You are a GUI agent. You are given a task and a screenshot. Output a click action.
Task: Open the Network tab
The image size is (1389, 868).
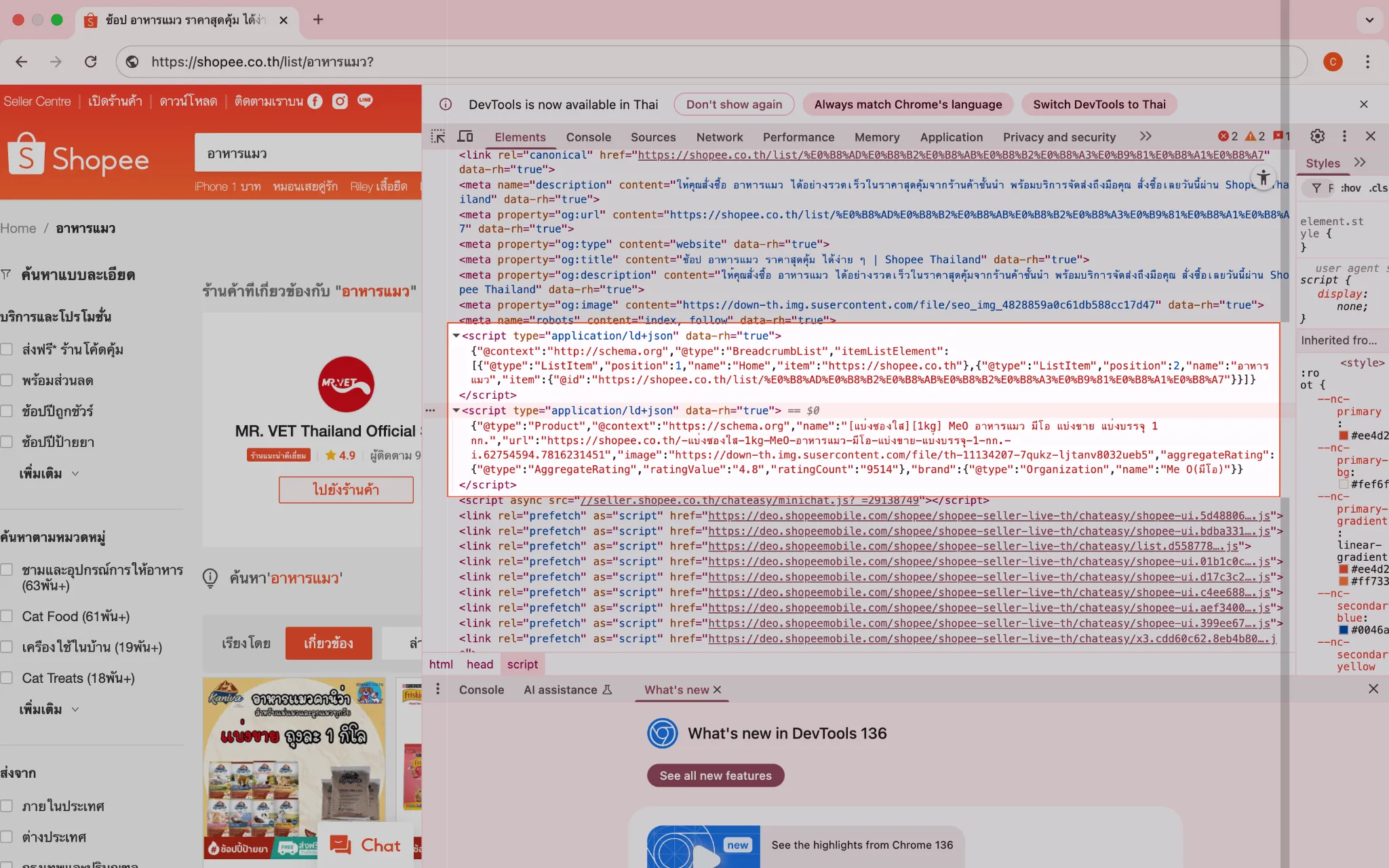720,137
